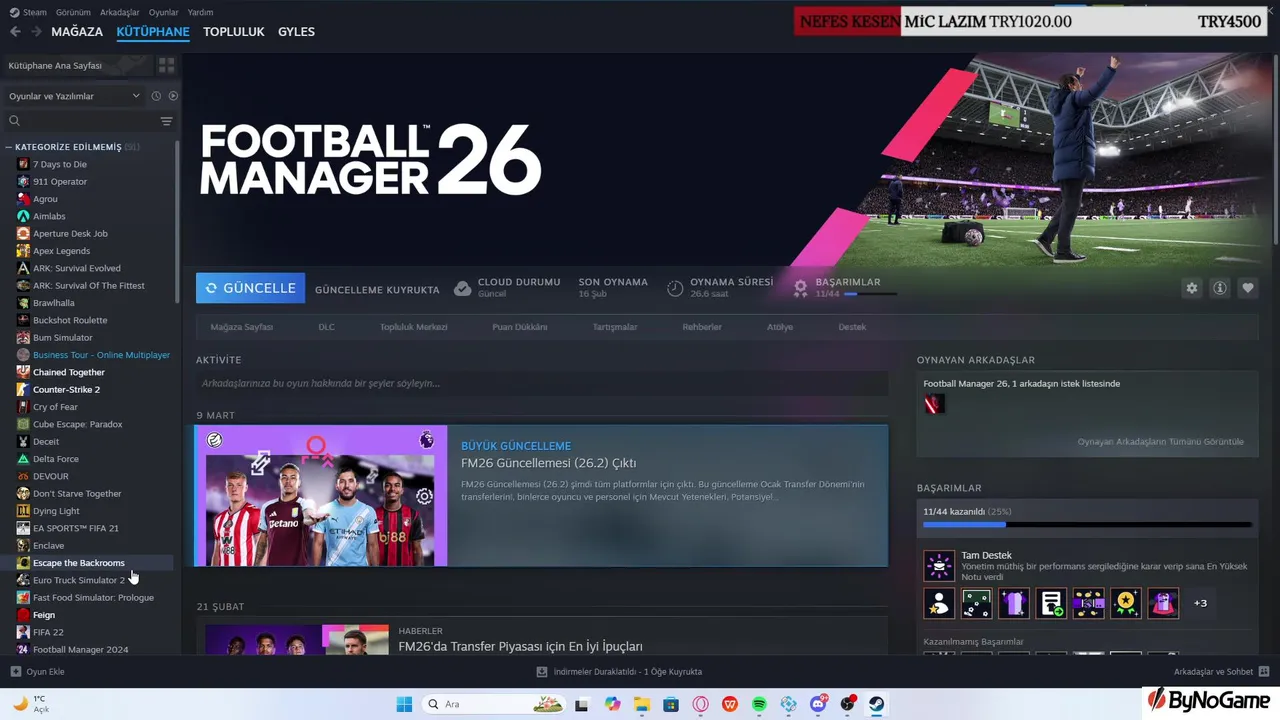Select Business Tour - Online Multiplayer

point(101,355)
